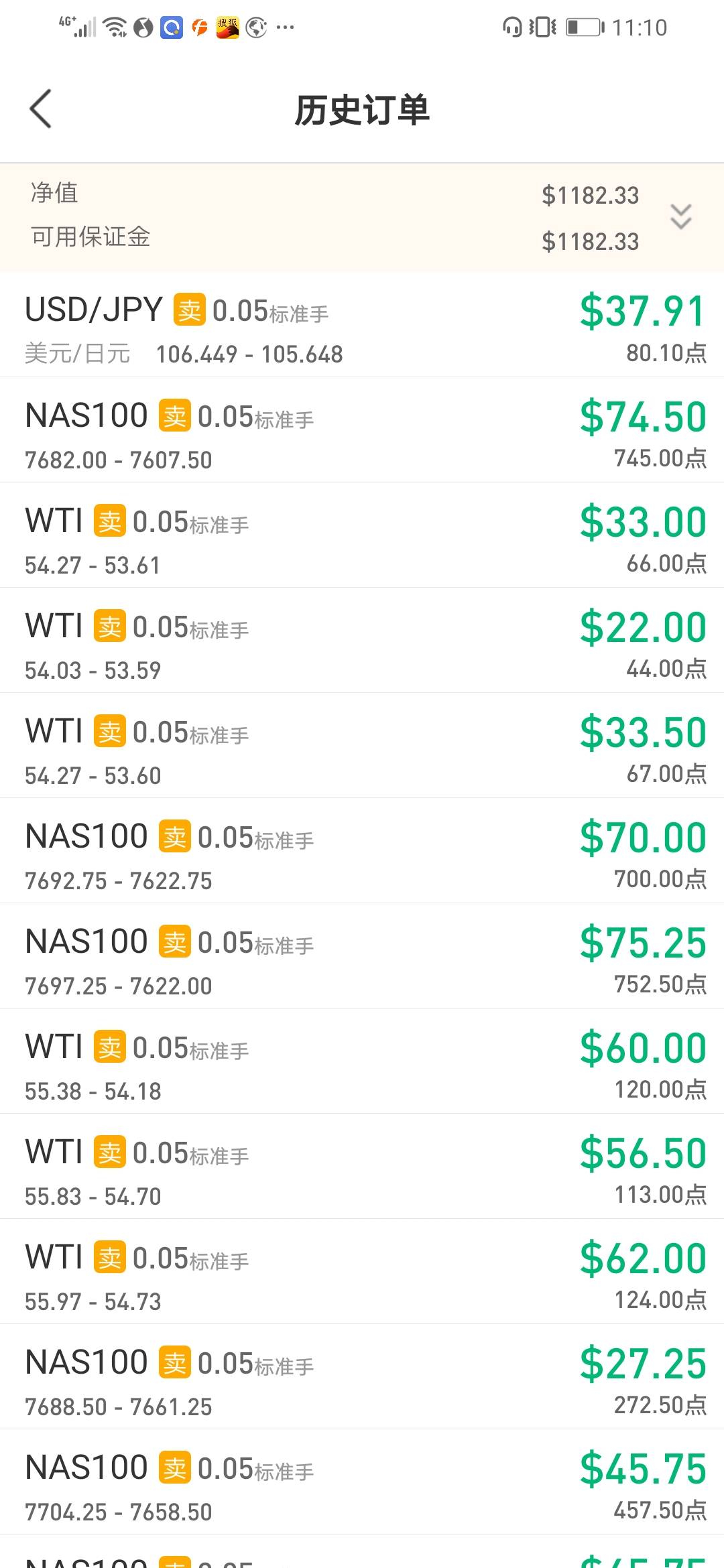Tap the Sohu notification icon in the status bar
This screenshot has width=724, height=1568.
point(227,27)
